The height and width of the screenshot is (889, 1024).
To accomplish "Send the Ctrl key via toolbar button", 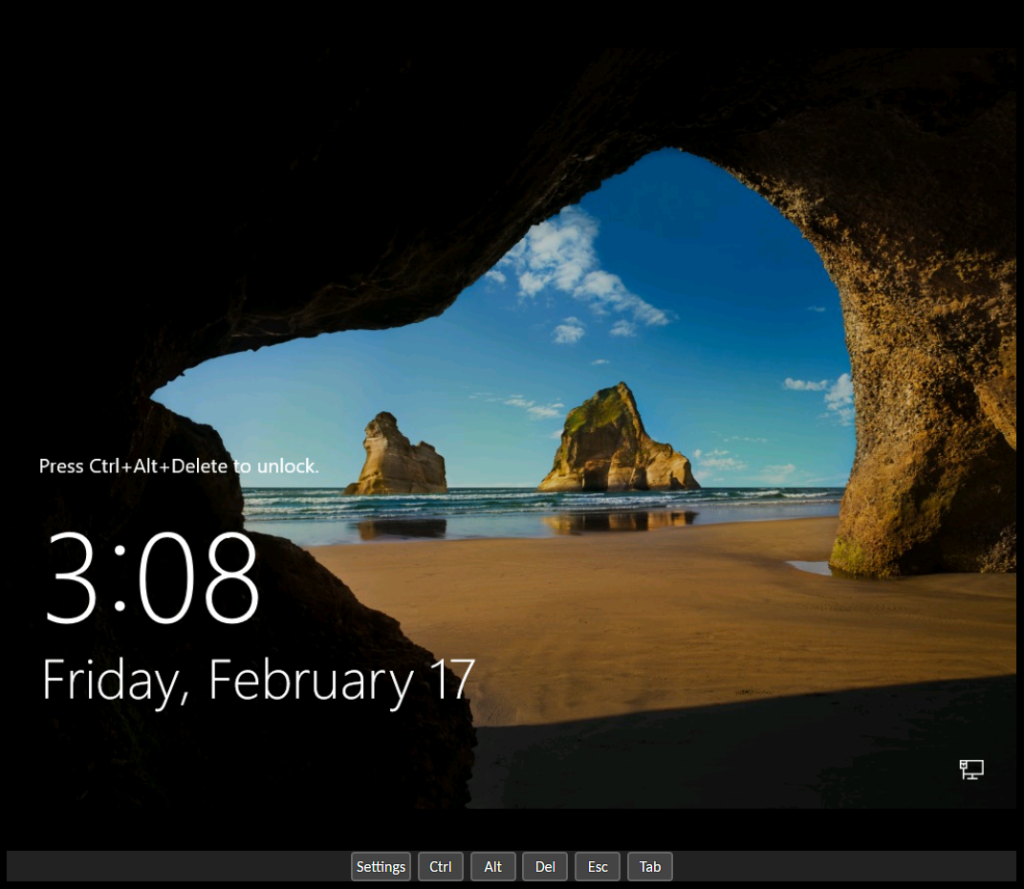I will click(441, 866).
